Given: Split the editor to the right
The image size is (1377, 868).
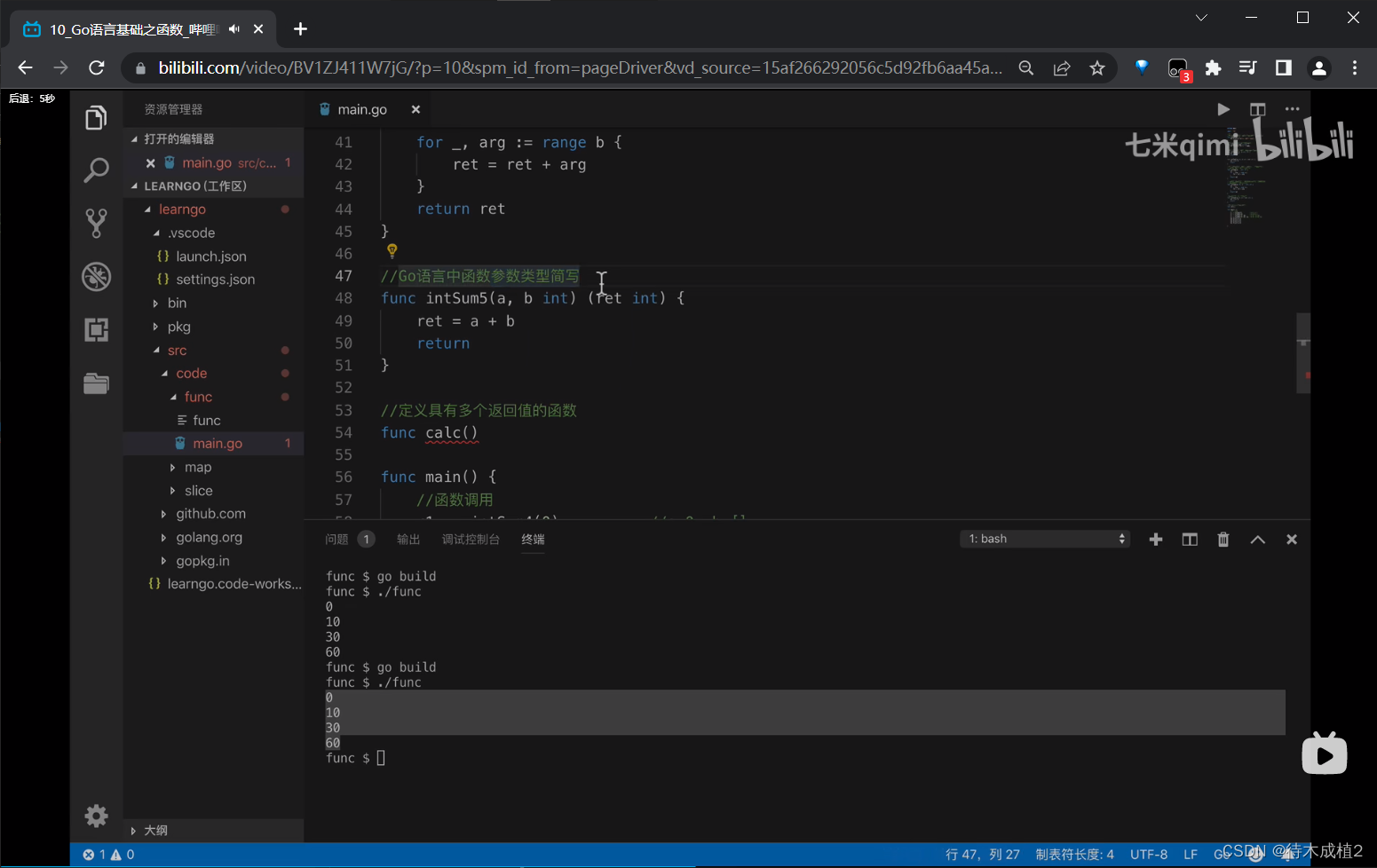Looking at the screenshot, I should click(1257, 109).
